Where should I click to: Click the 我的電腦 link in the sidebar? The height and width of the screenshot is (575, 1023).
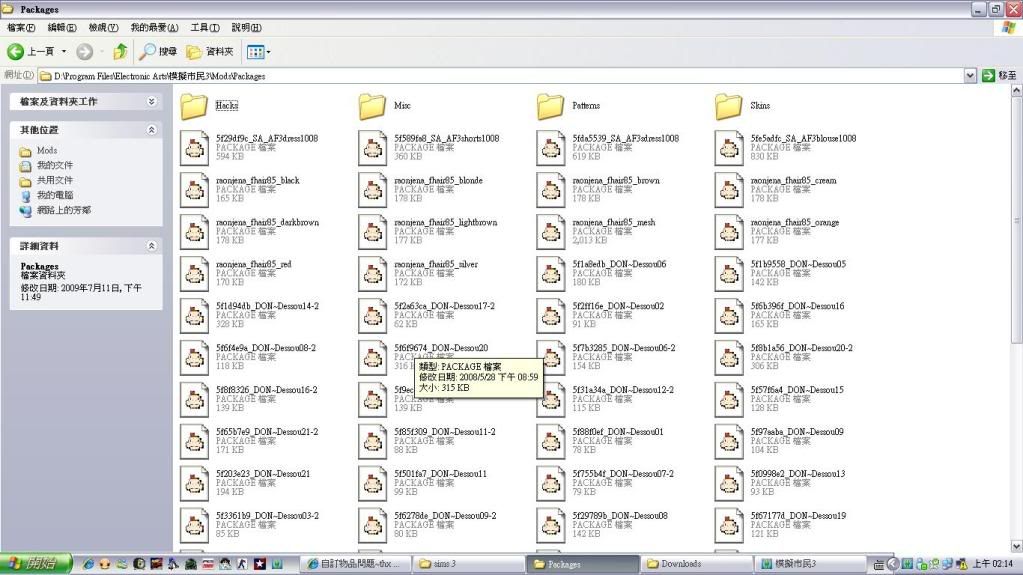(55, 195)
